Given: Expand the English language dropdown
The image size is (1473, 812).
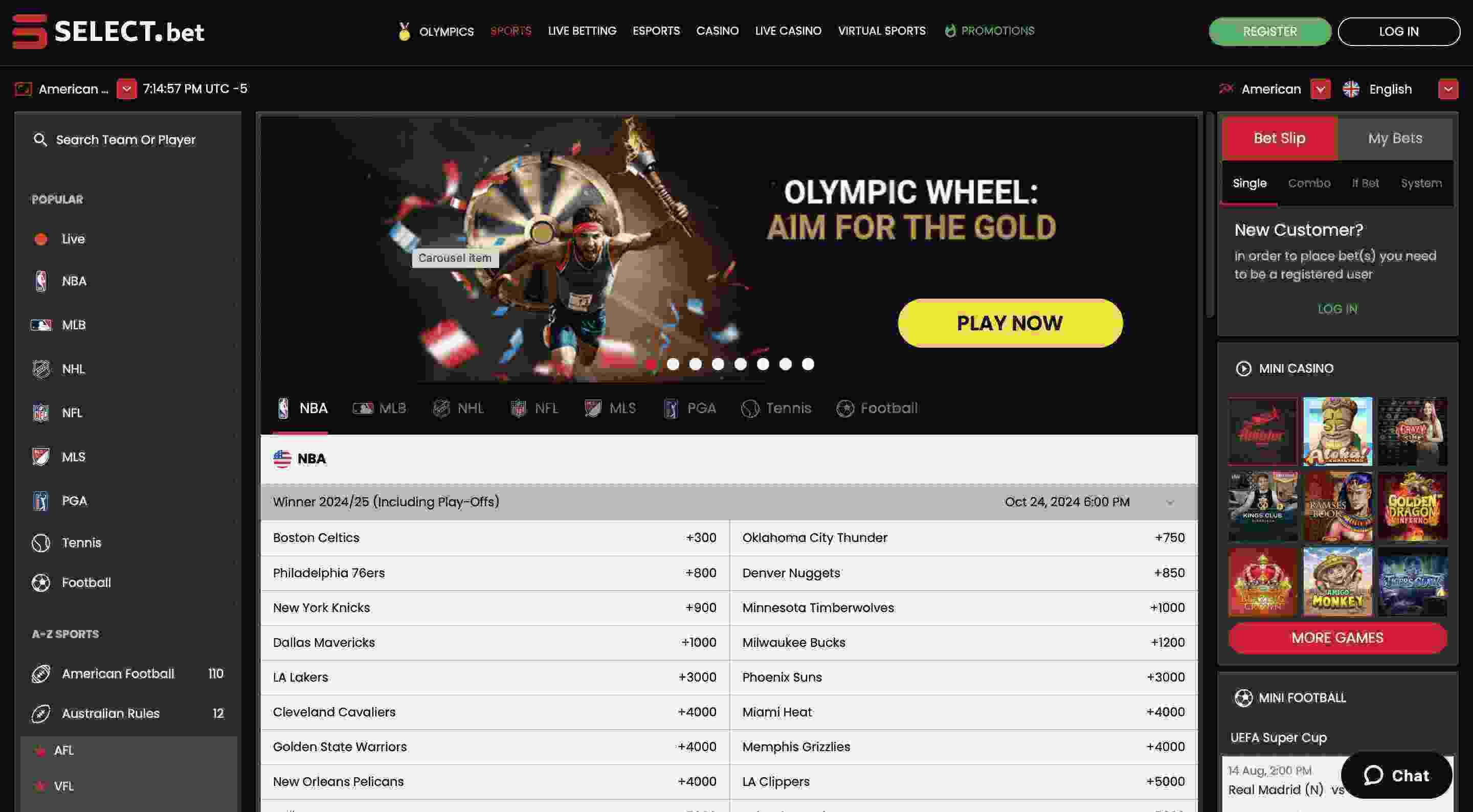Looking at the screenshot, I should [x=1447, y=89].
